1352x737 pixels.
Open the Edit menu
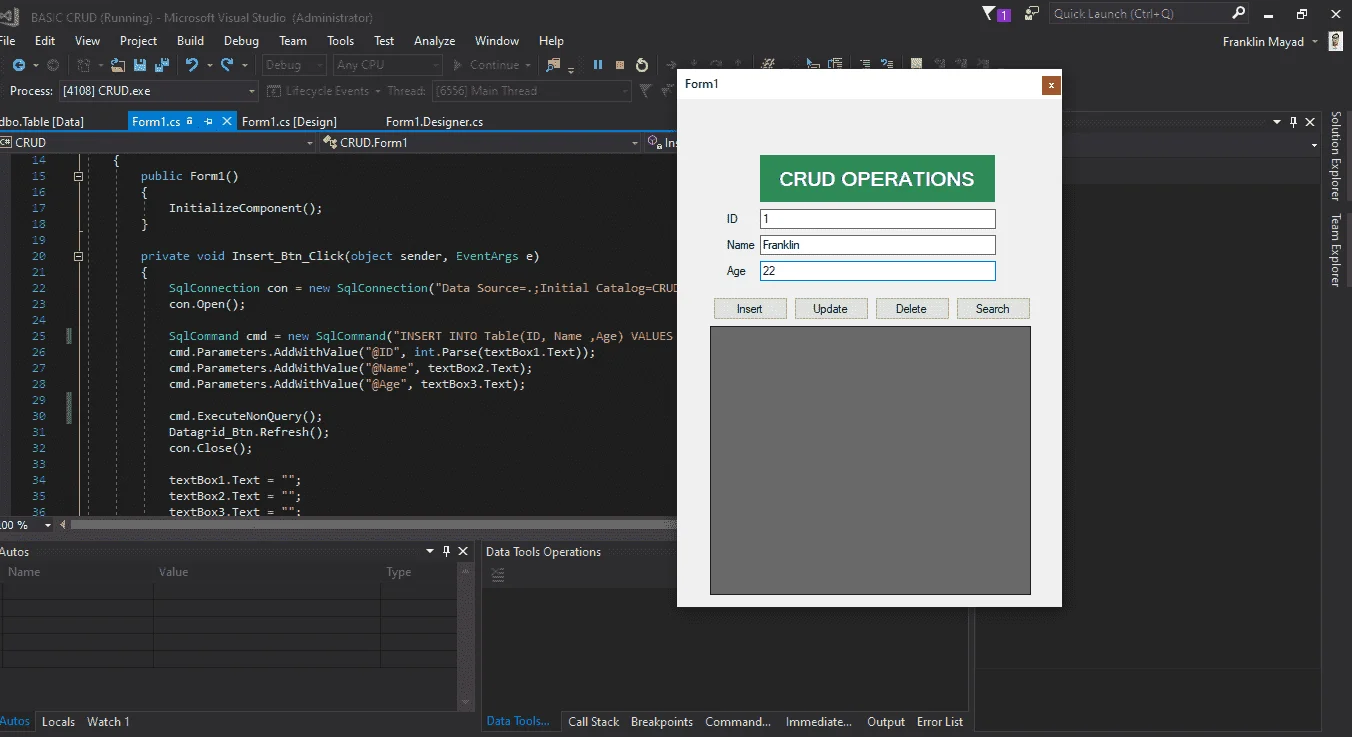tap(45, 41)
